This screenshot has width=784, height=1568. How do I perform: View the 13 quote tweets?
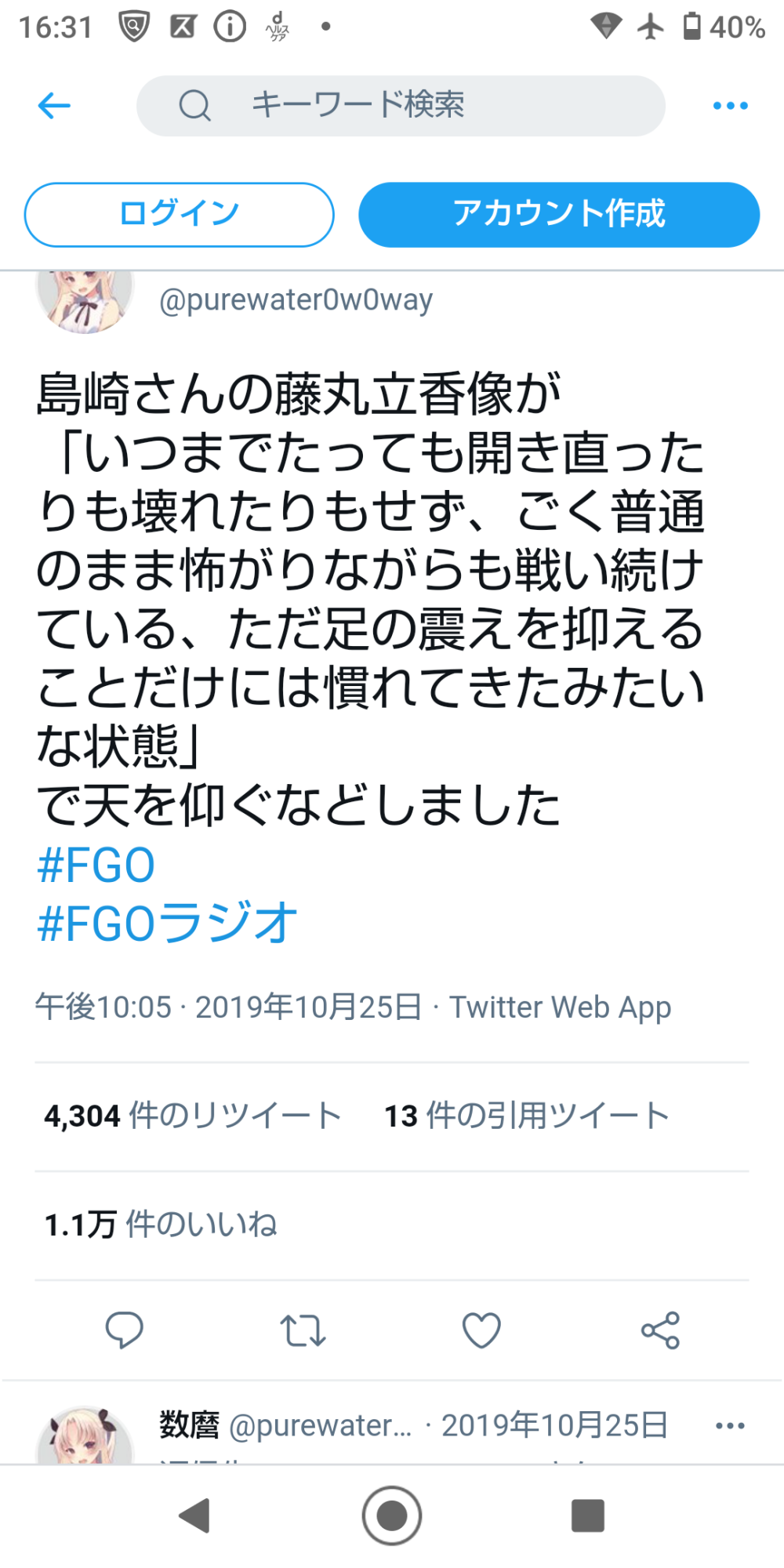[526, 1116]
